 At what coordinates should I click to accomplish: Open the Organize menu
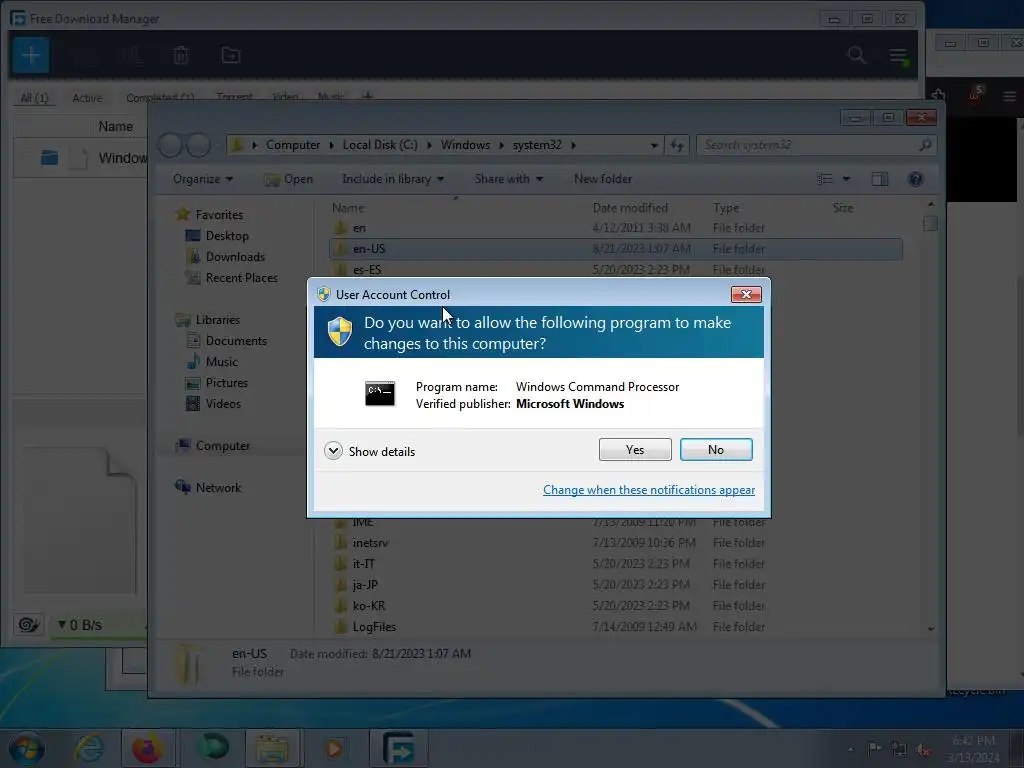point(202,179)
